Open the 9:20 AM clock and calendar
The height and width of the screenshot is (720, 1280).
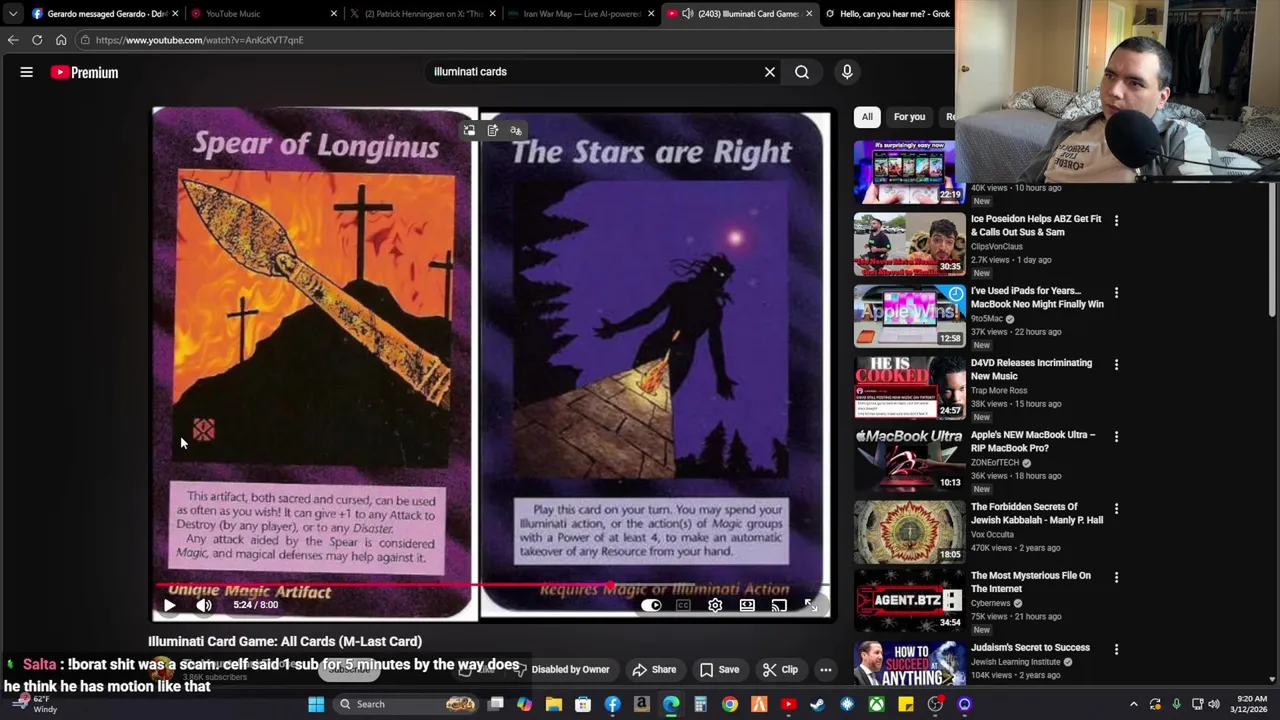point(1250,704)
